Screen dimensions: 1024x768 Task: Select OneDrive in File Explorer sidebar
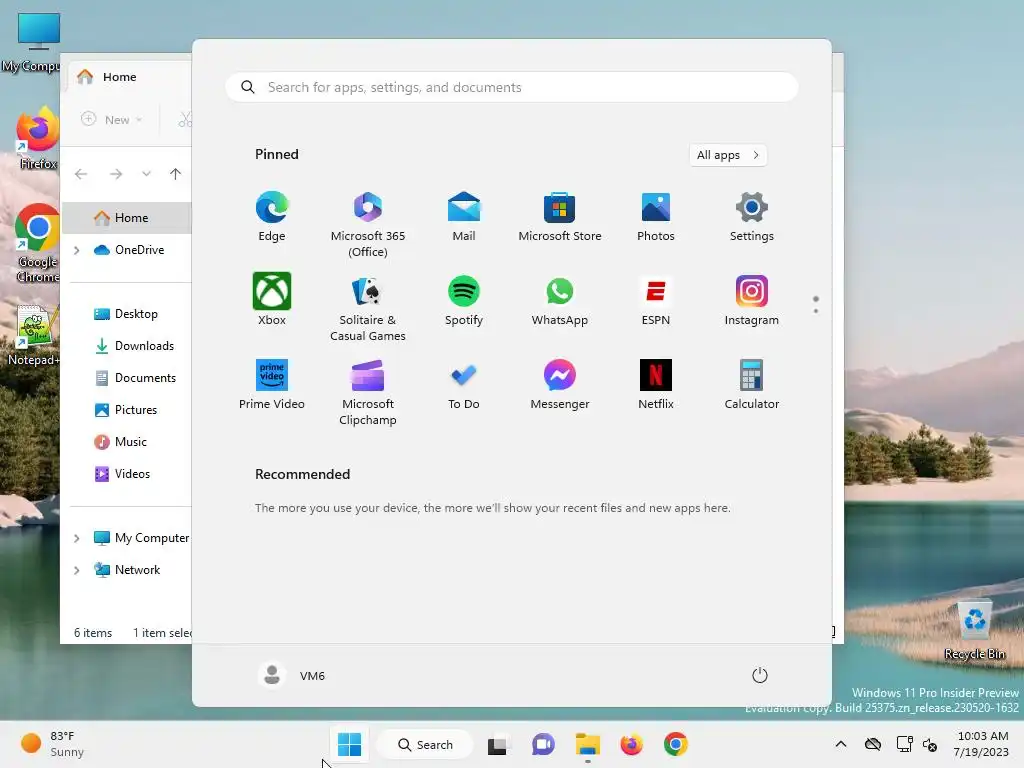coord(129,249)
